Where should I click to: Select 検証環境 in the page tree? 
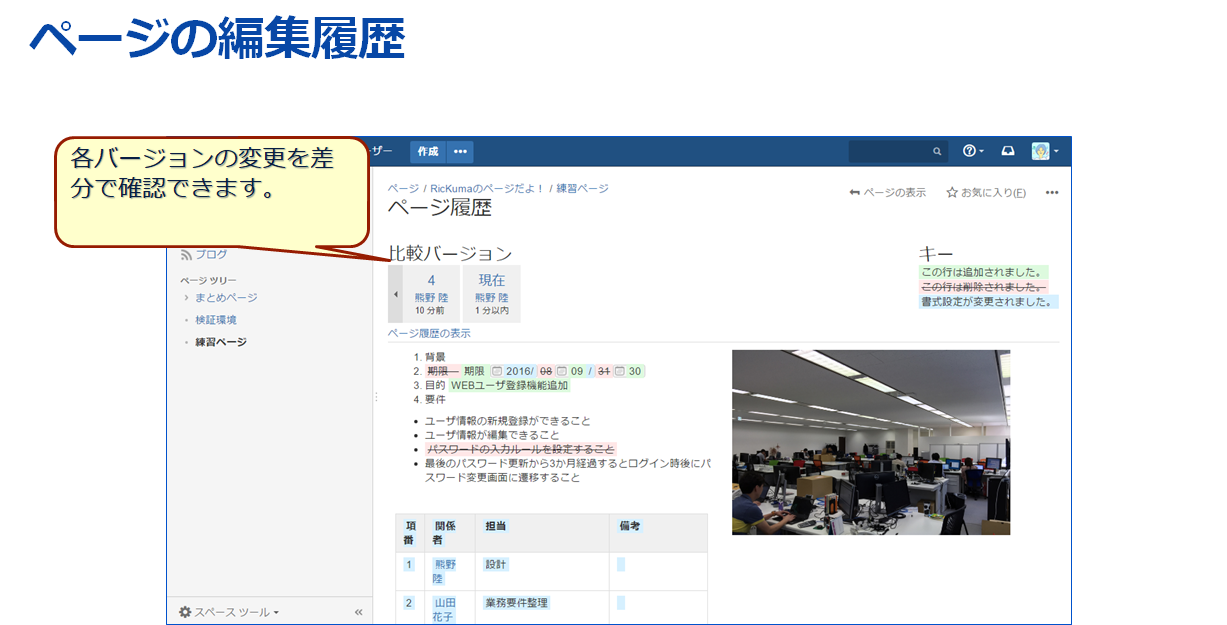(216, 320)
